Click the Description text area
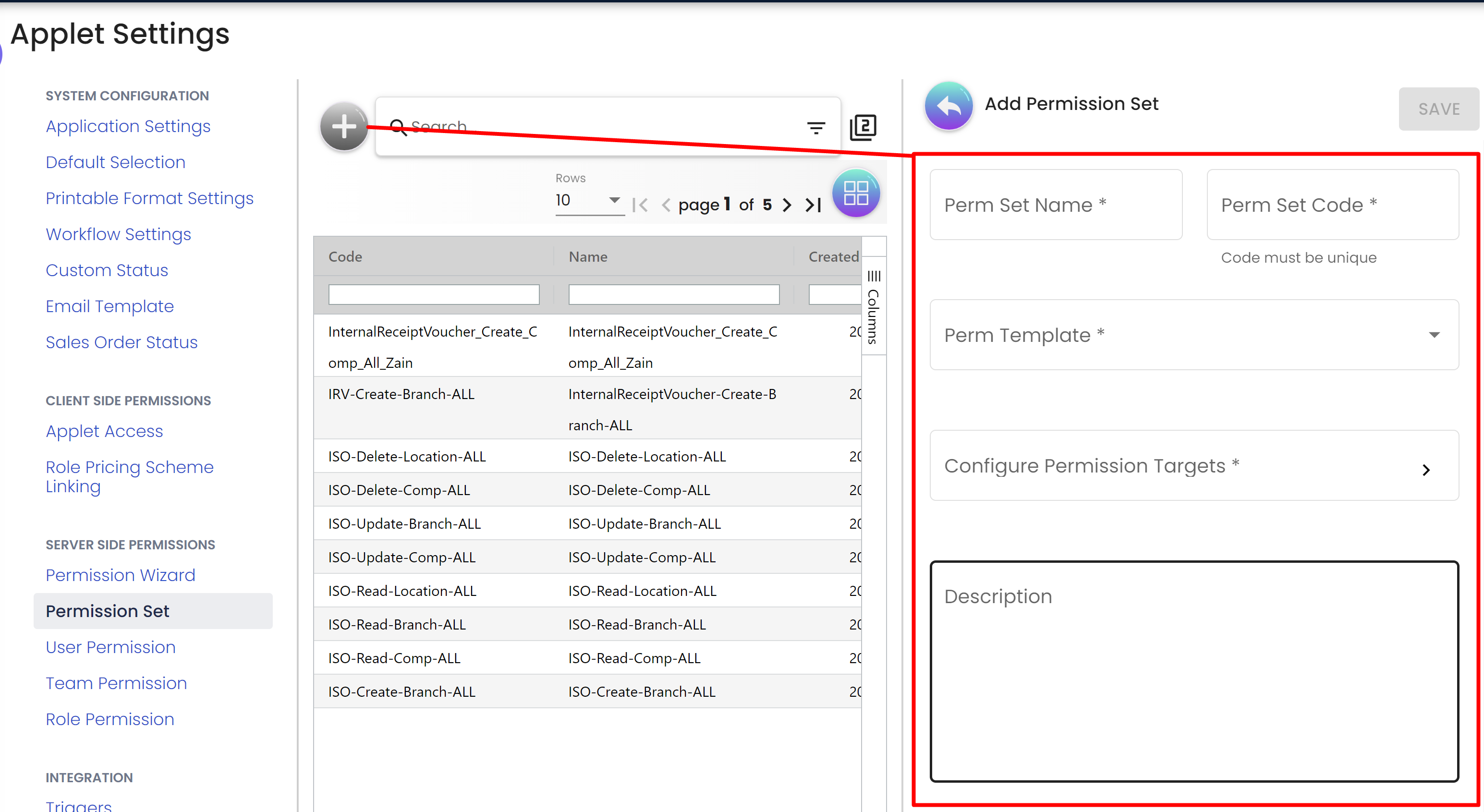Image resolution: width=1484 pixels, height=812 pixels. click(x=1193, y=671)
